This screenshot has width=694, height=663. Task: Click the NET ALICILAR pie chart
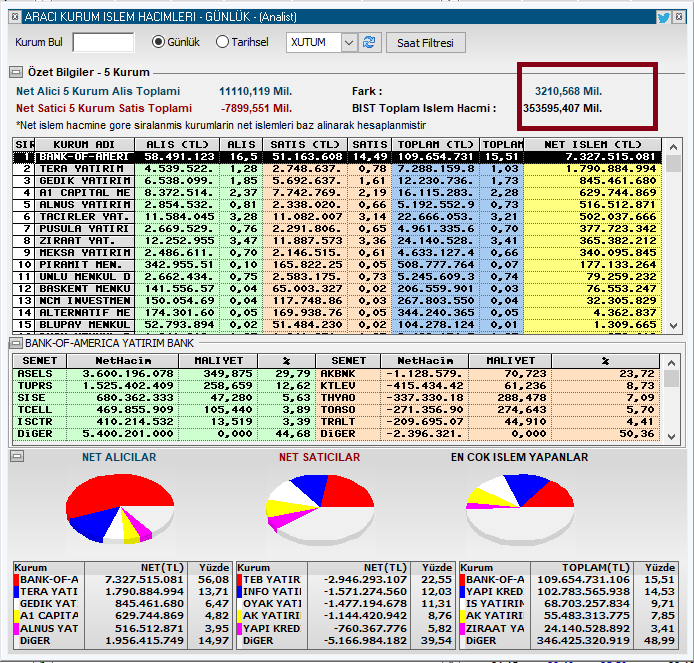120,508
